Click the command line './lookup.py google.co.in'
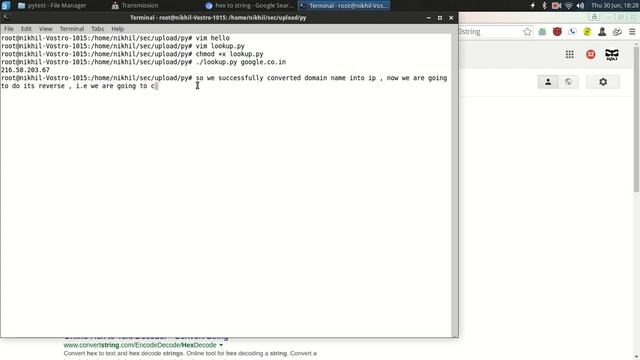 pyautogui.click(x=241, y=62)
